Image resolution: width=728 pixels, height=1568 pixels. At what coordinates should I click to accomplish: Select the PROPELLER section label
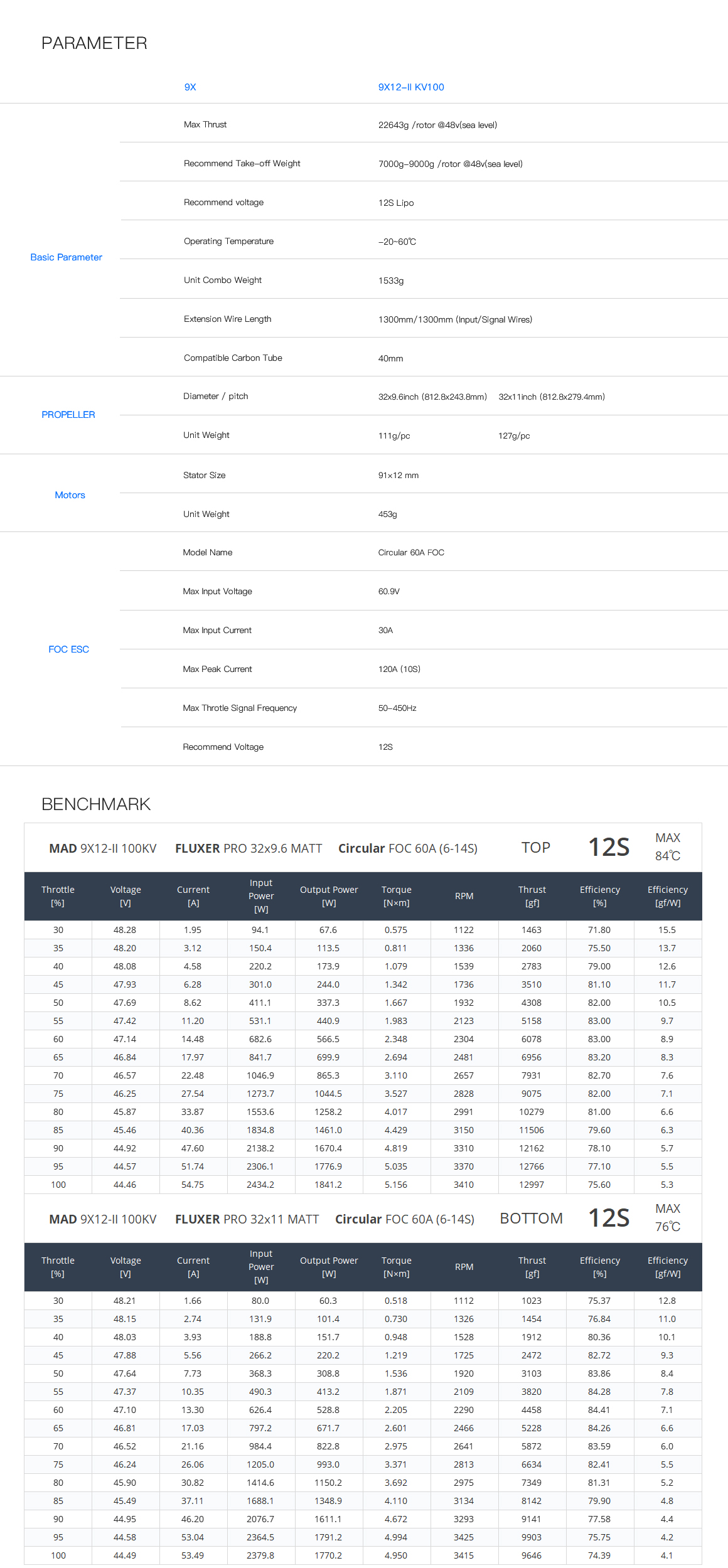68,415
